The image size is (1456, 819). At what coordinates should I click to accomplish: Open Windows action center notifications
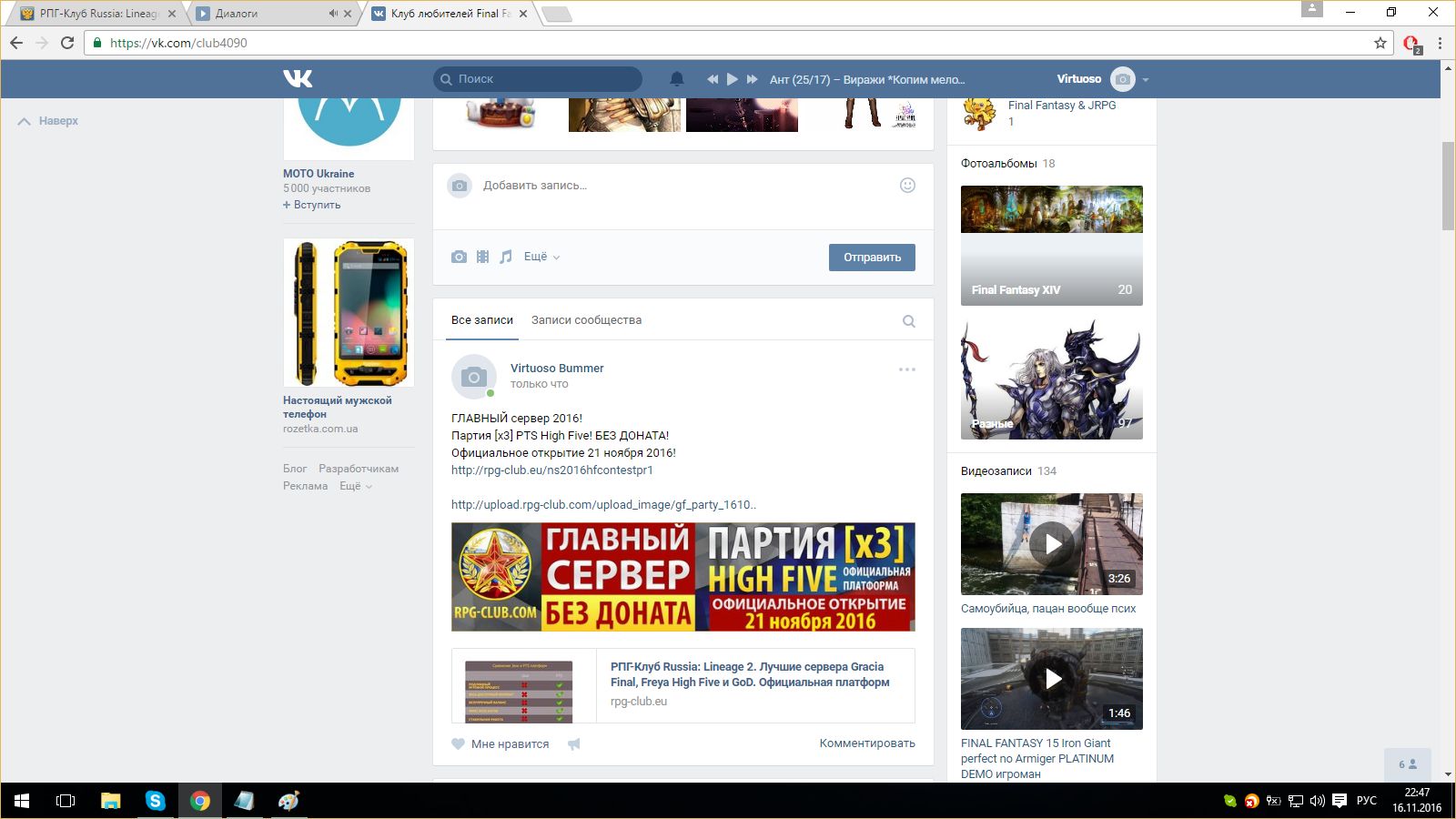click(1340, 801)
